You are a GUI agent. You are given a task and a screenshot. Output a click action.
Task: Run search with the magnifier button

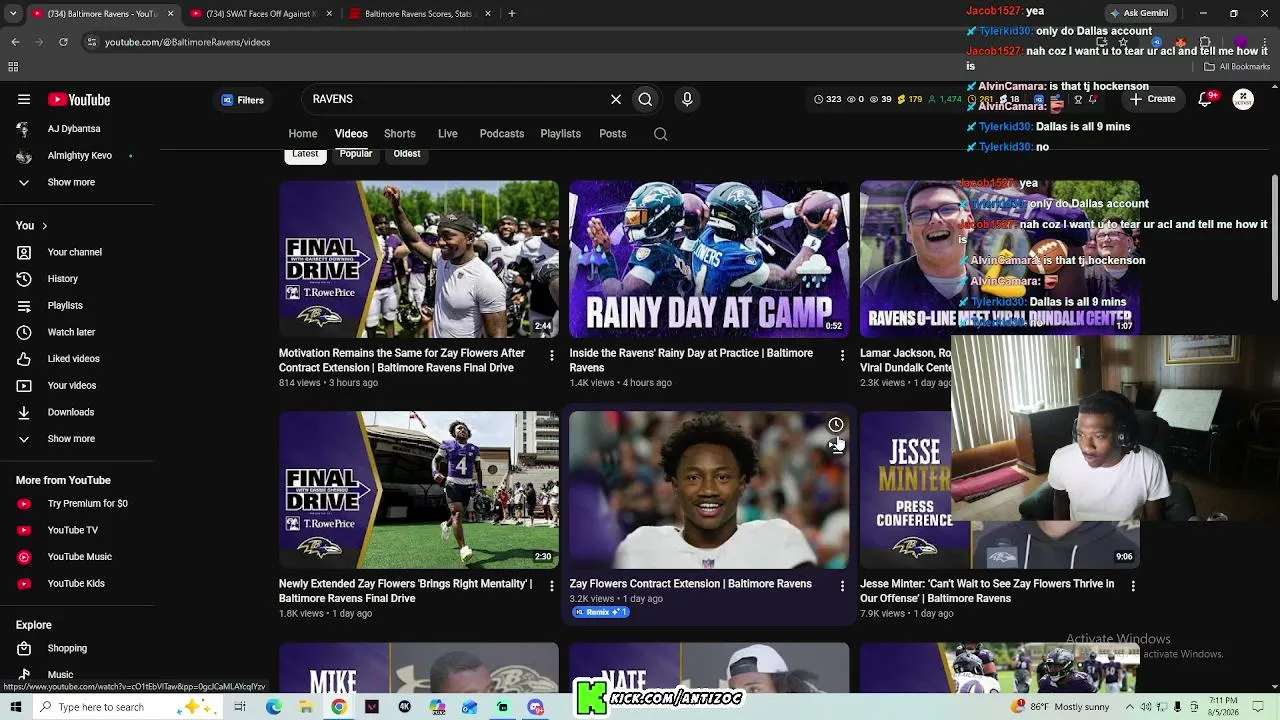point(645,99)
